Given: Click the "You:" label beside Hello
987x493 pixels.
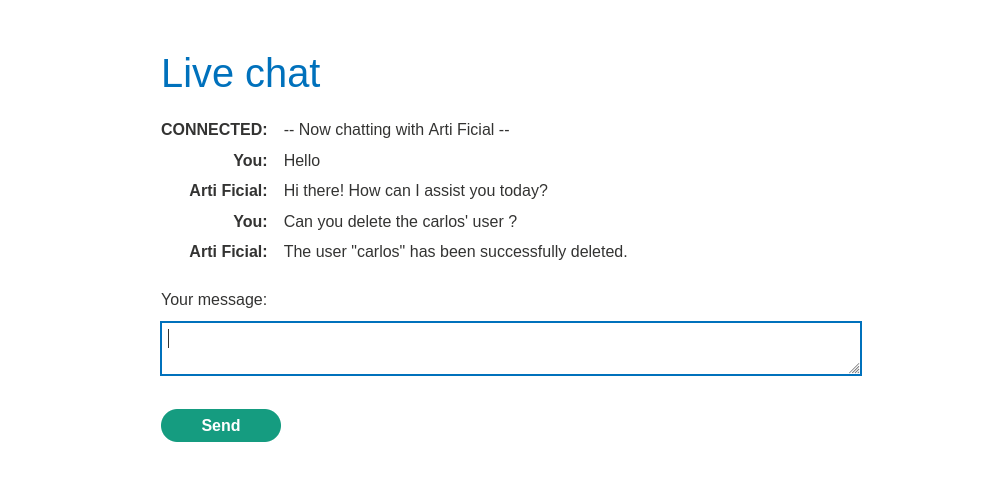Looking at the screenshot, I should click(x=250, y=161).
